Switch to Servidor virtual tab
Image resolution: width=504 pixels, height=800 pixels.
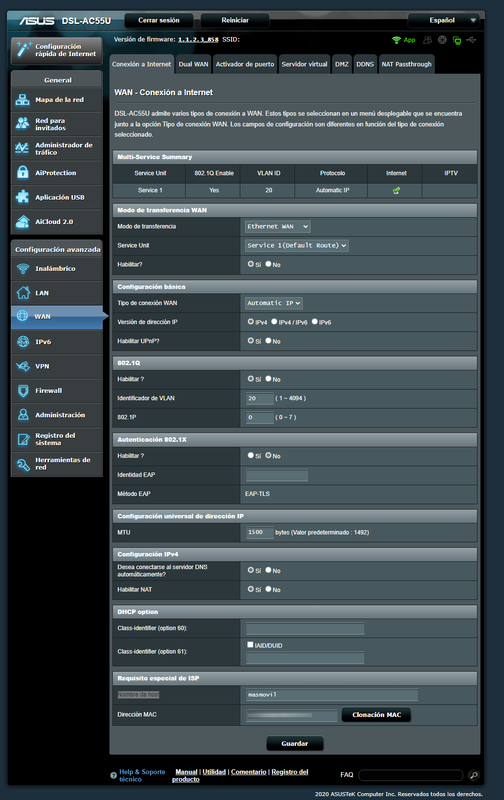click(305, 64)
